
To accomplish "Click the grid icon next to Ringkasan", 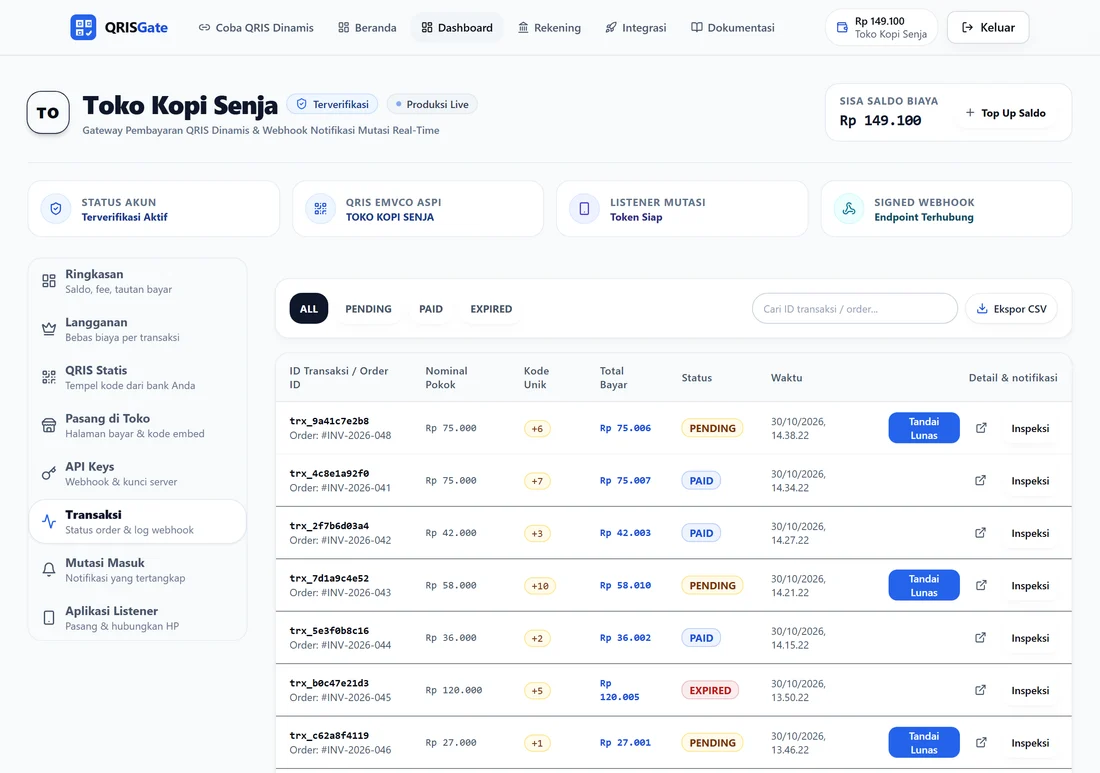I will pyautogui.click(x=48, y=281).
